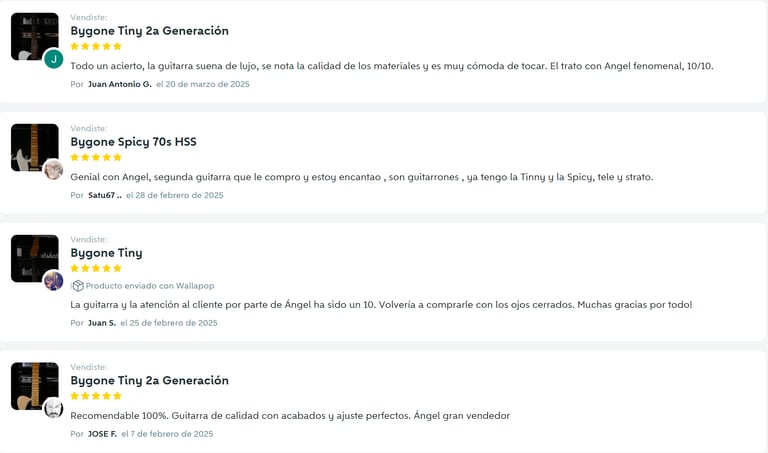Visit reviewer Juan S.'s profile name

point(101,323)
